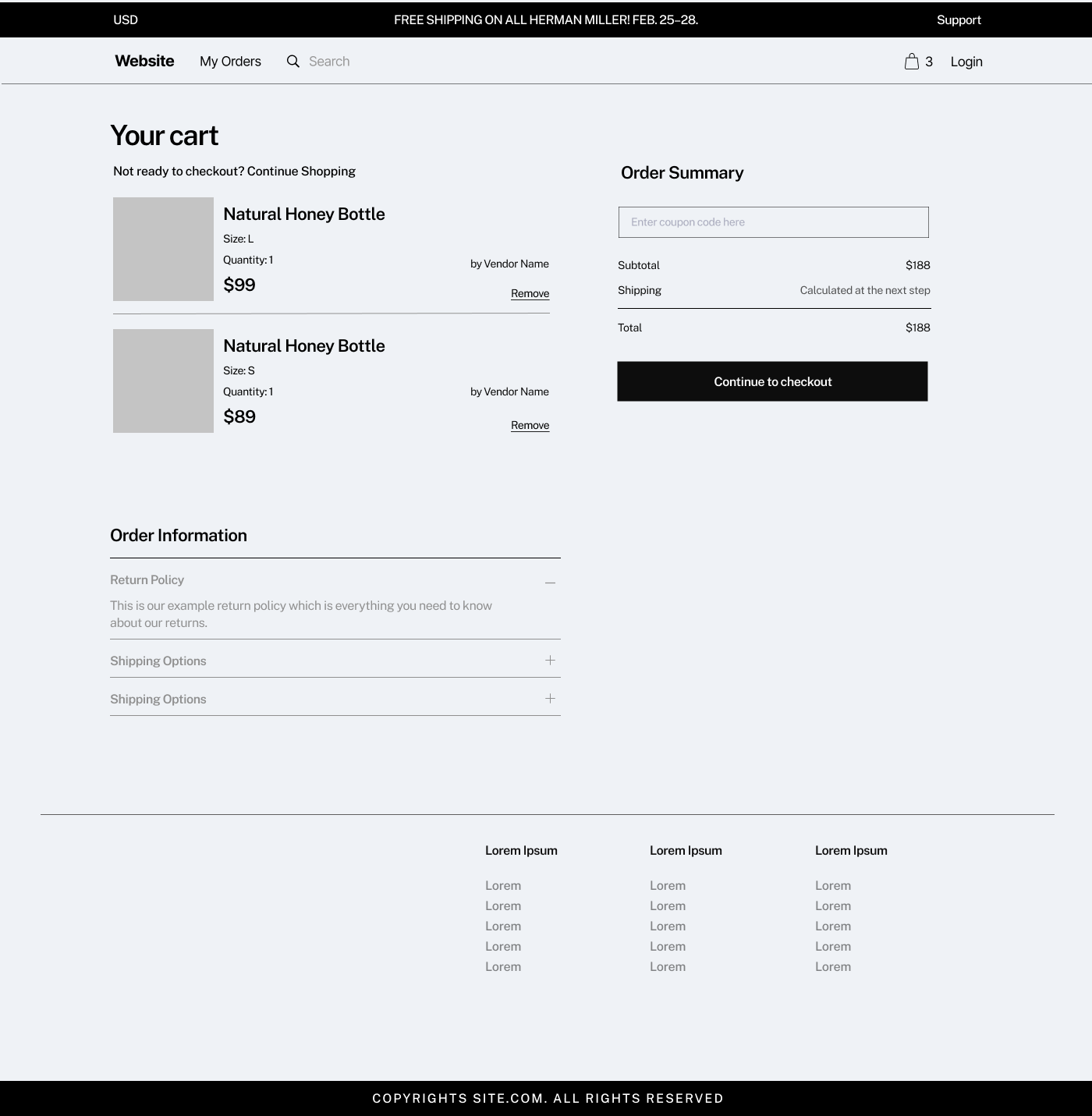1092x1116 pixels.
Task: Click Vendor Name on the $99 item
Action: tap(516, 264)
